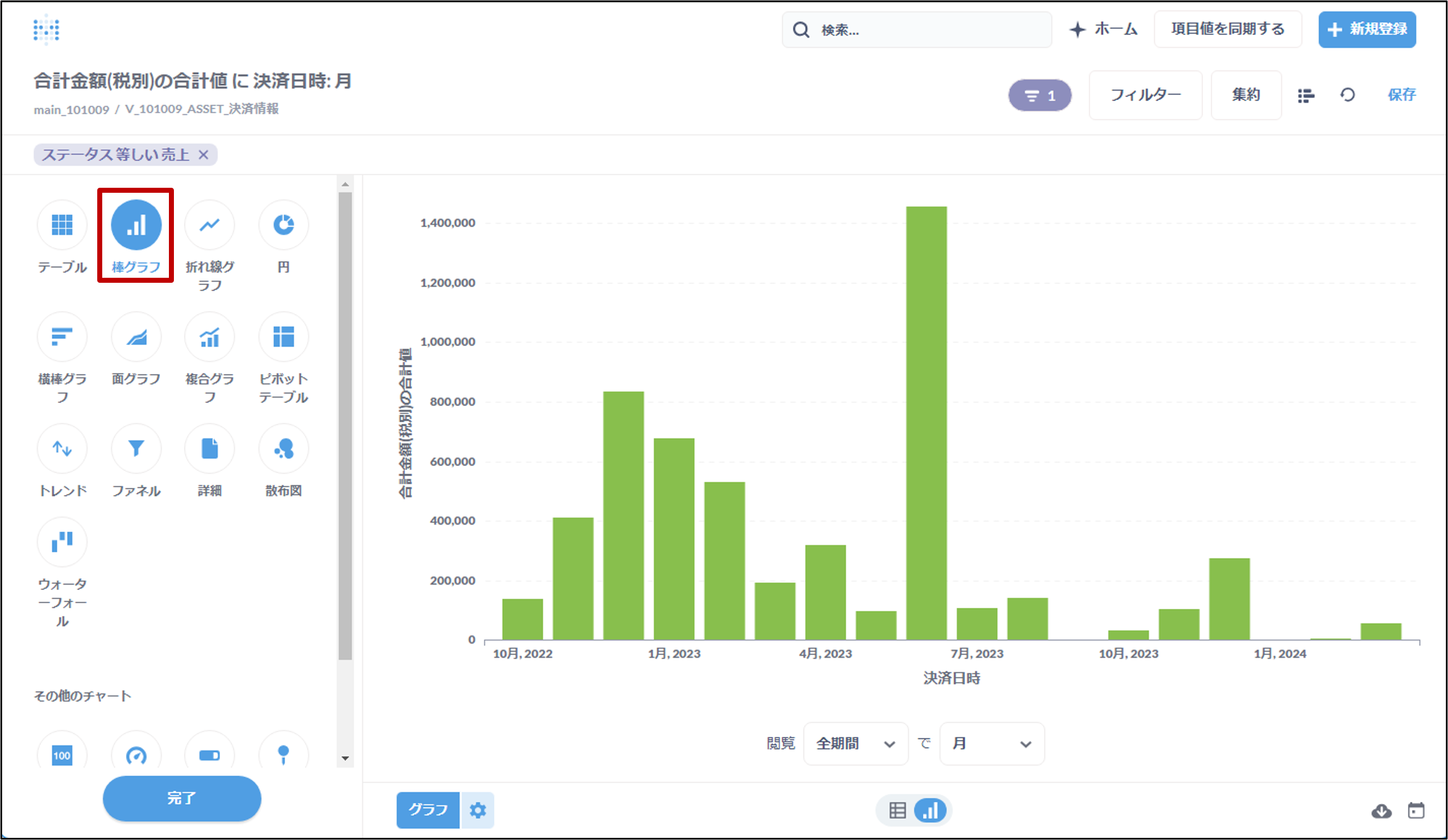This screenshot has width=1448, height=840.
Task: Click the download cloud icon at bottom right
Action: (x=1381, y=811)
